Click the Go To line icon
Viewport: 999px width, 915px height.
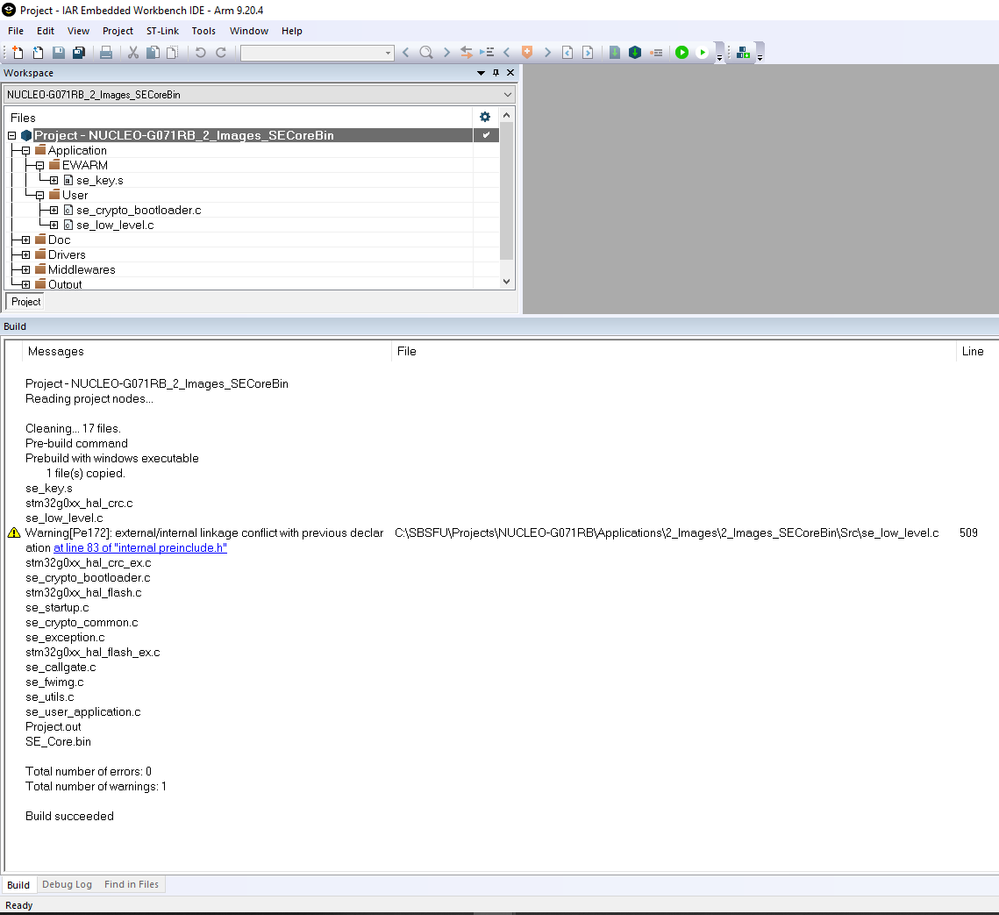(x=487, y=52)
